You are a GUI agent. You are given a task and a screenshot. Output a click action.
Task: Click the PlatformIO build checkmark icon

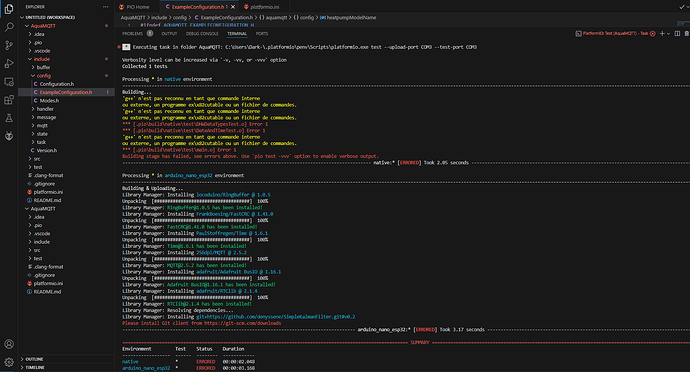pyautogui.click(x=682, y=7)
